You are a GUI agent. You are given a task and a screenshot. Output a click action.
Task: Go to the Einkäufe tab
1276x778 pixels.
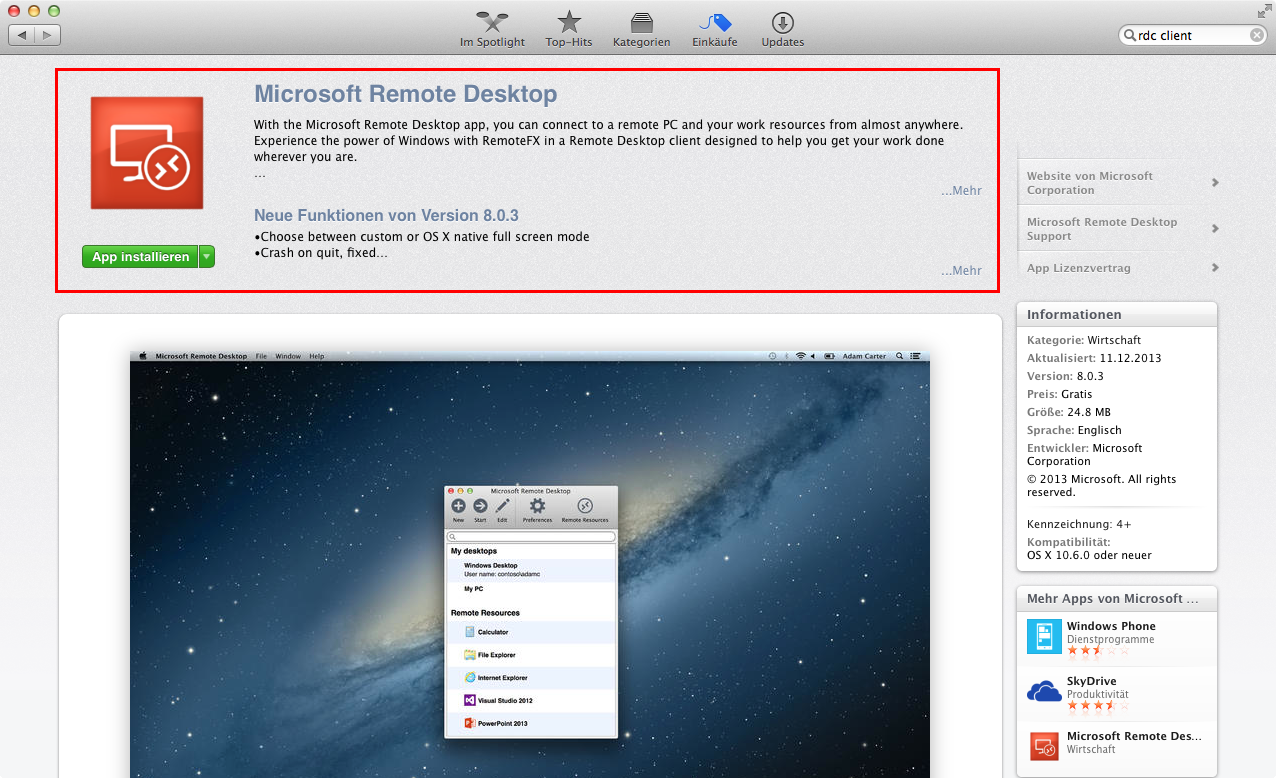715,29
